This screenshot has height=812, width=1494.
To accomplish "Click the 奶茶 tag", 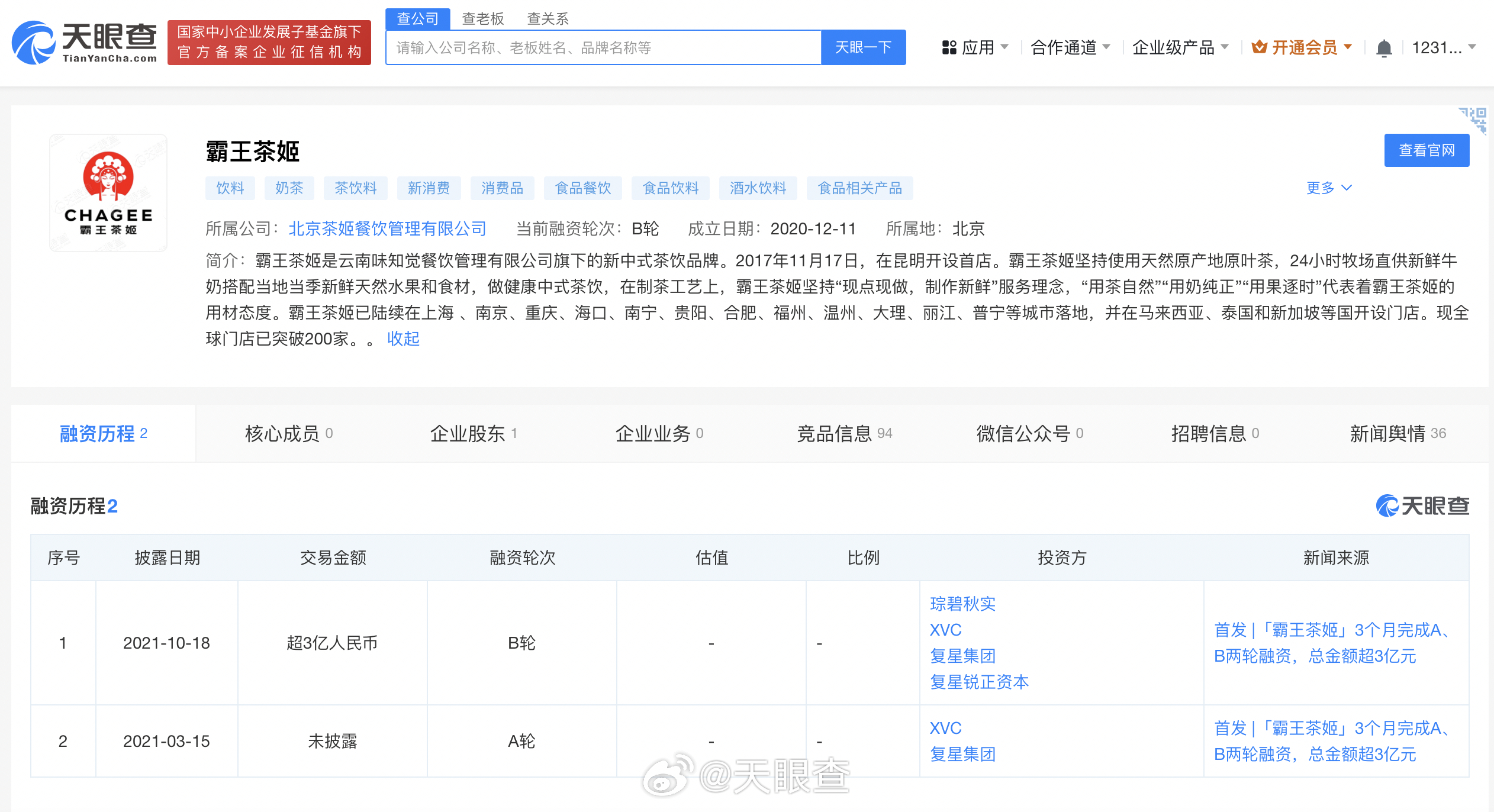I will (289, 188).
